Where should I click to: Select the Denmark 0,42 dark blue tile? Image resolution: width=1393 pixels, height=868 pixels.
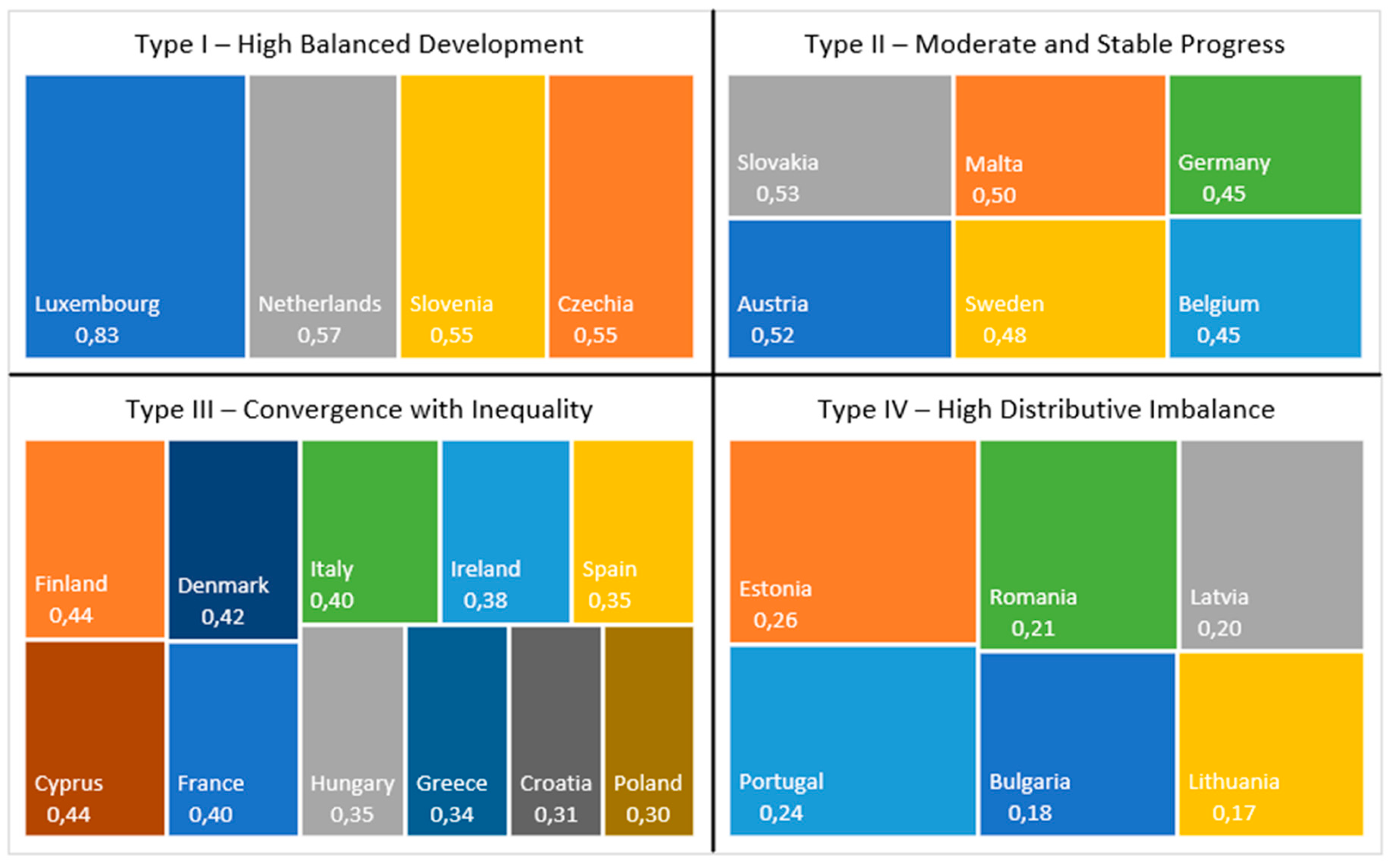[x=233, y=539]
